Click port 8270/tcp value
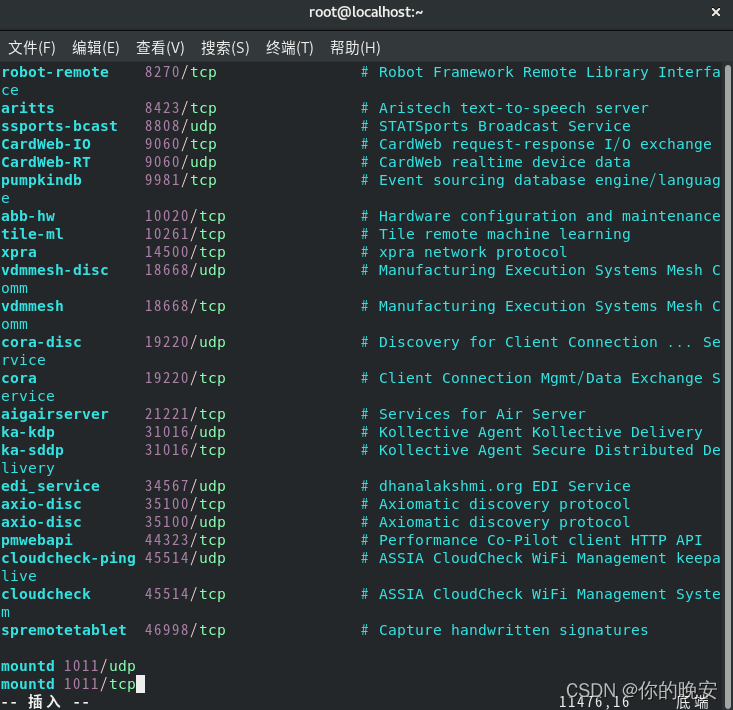 tap(180, 72)
